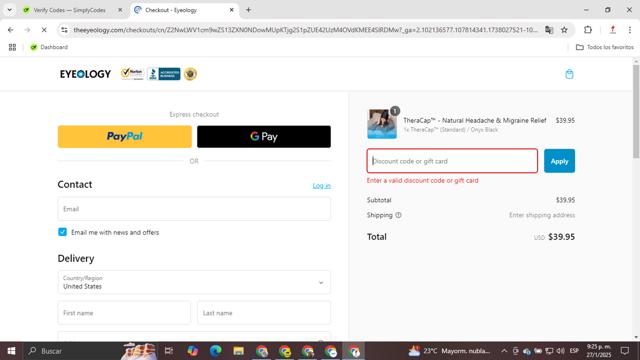640x360 pixels.
Task: Select the Checkout - Eyeology tab
Action: coord(170,10)
